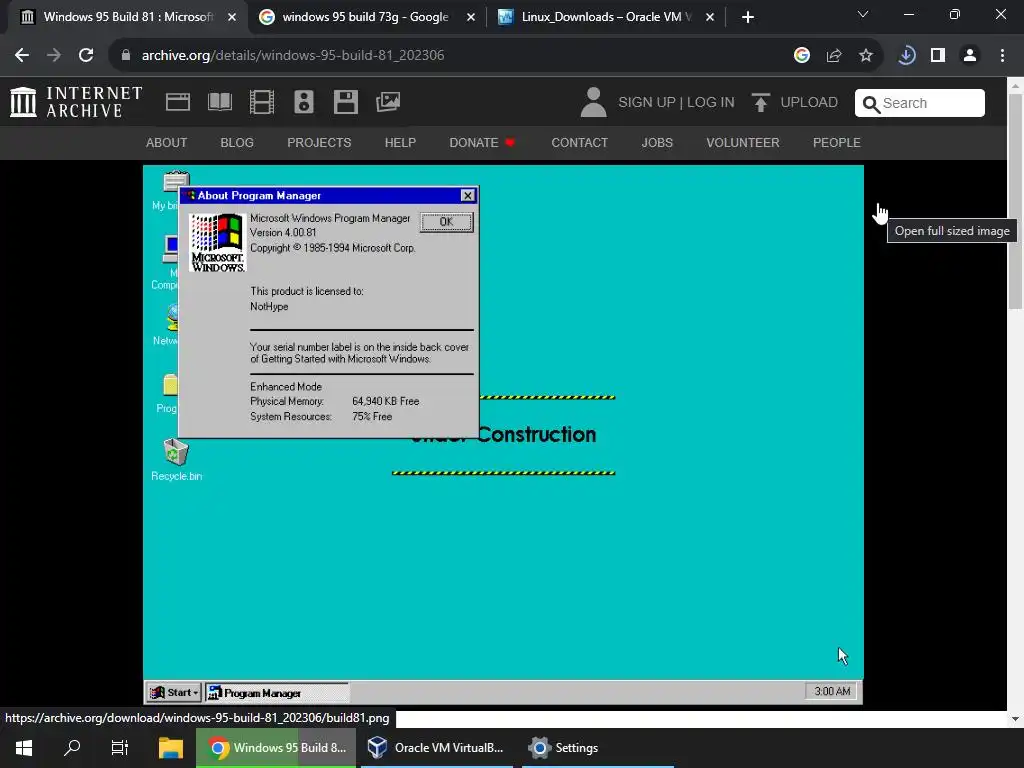Viewport: 1024px width, 768px height.
Task: Open File Explorer from taskbar
Action: [x=170, y=748]
